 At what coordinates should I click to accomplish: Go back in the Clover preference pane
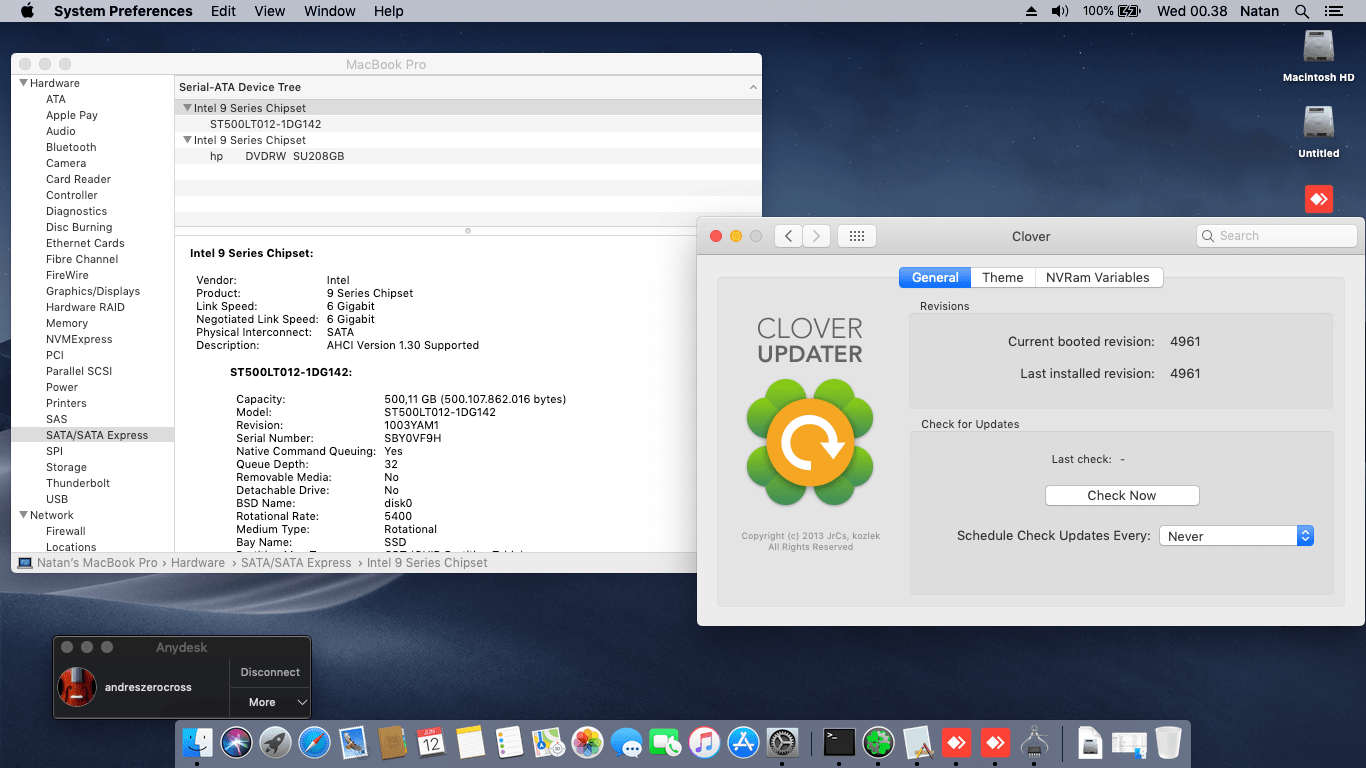788,236
